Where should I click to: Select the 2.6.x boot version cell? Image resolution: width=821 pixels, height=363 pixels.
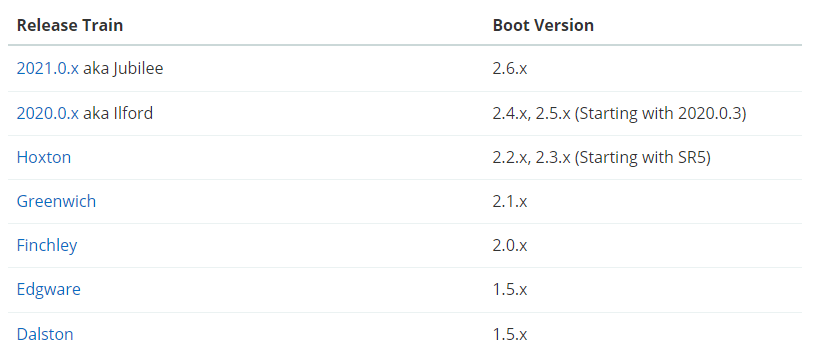[x=510, y=69]
